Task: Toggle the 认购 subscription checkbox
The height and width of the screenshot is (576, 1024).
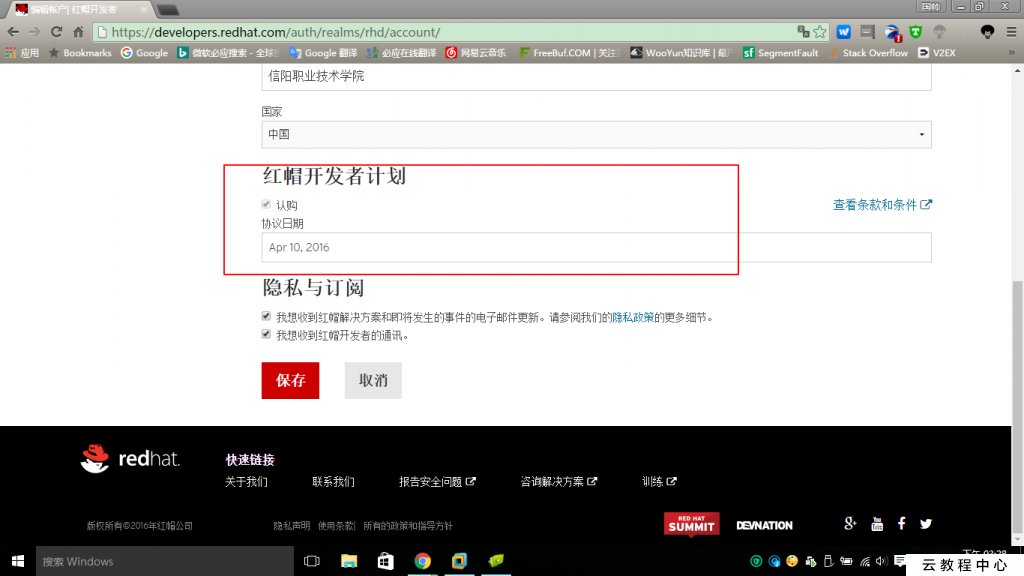Action: point(266,205)
